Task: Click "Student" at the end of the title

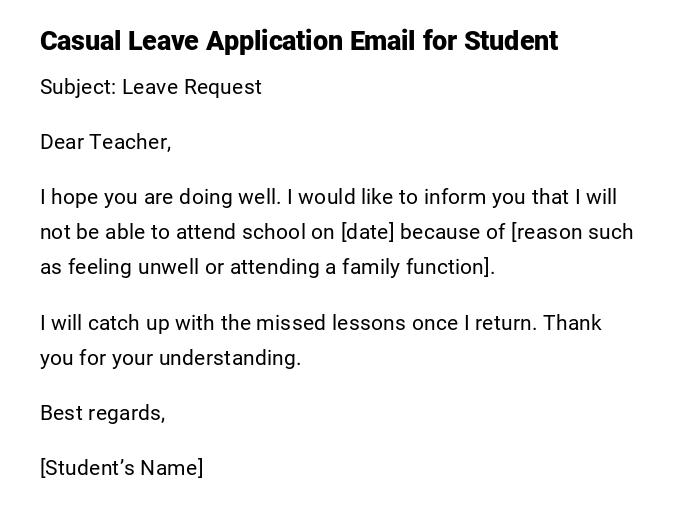Action: (510, 41)
